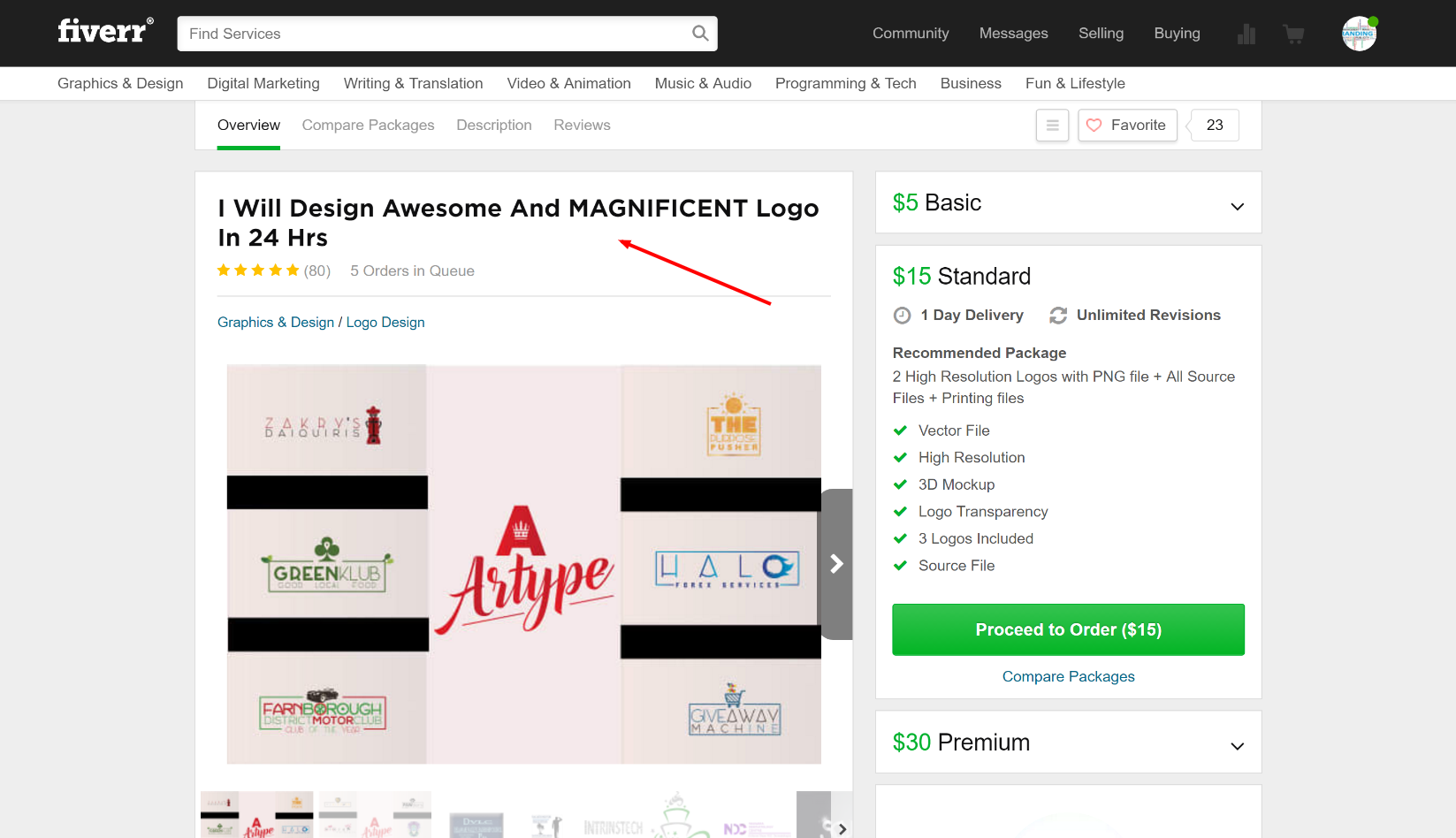
Task: Open the Community link
Action: (911, 34)
